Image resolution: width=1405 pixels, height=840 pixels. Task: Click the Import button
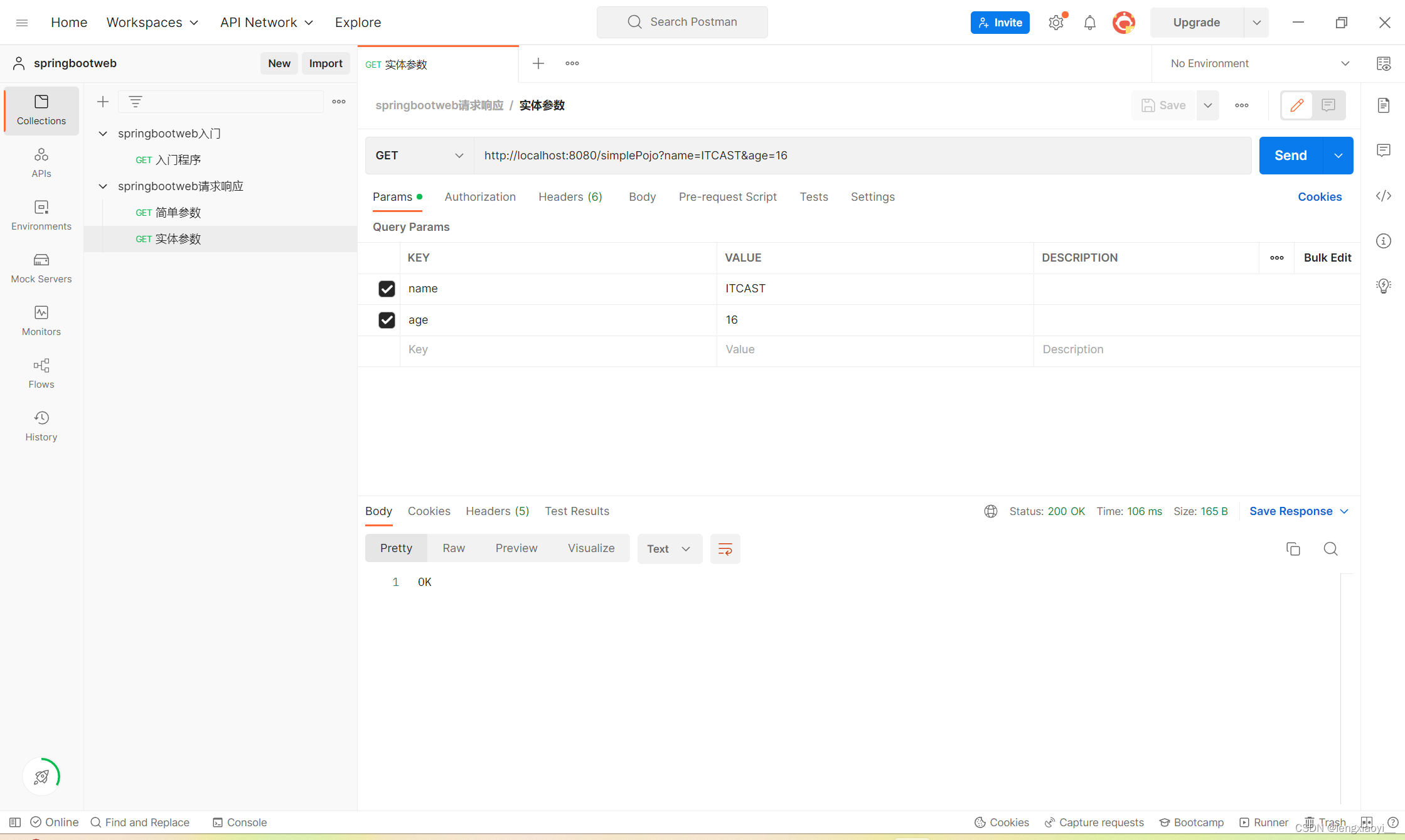(326, 63)
